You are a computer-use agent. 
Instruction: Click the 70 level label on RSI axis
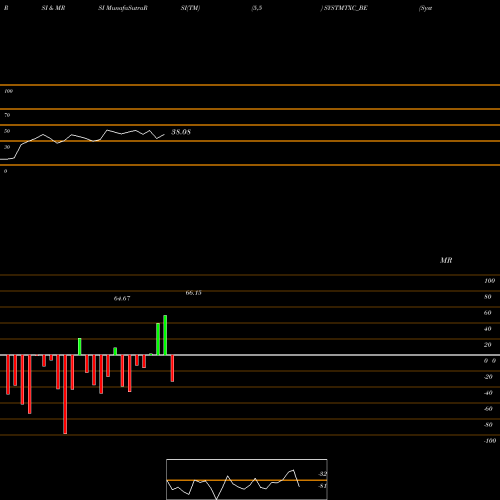(7, 115)
